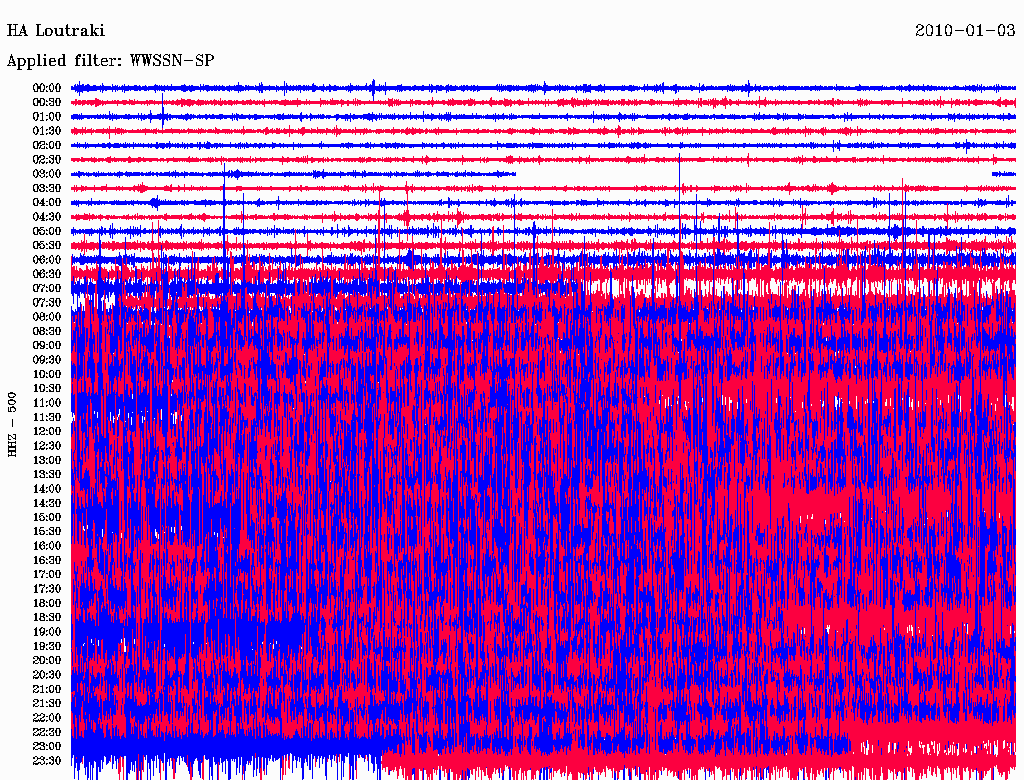Click the '02:30' time label
This screenshot has height=780, width=1024.
coord(47,159)
